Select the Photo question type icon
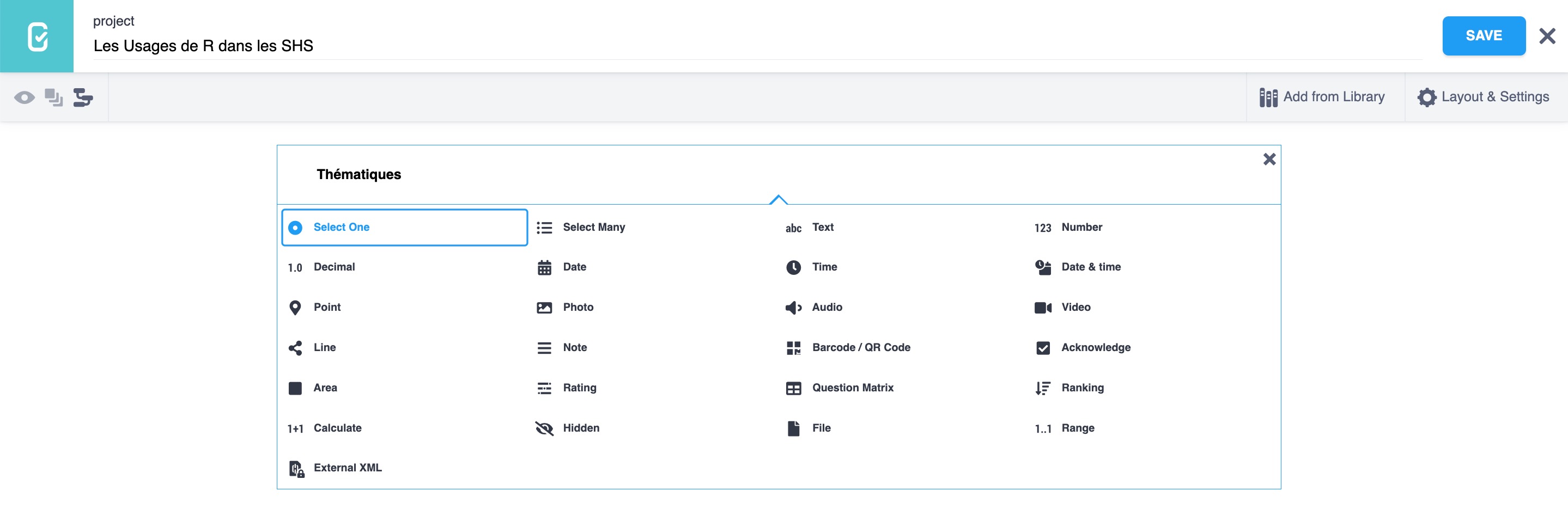Image resolution: width=1568 pixels, height=516 pixels. click(544, 308)
